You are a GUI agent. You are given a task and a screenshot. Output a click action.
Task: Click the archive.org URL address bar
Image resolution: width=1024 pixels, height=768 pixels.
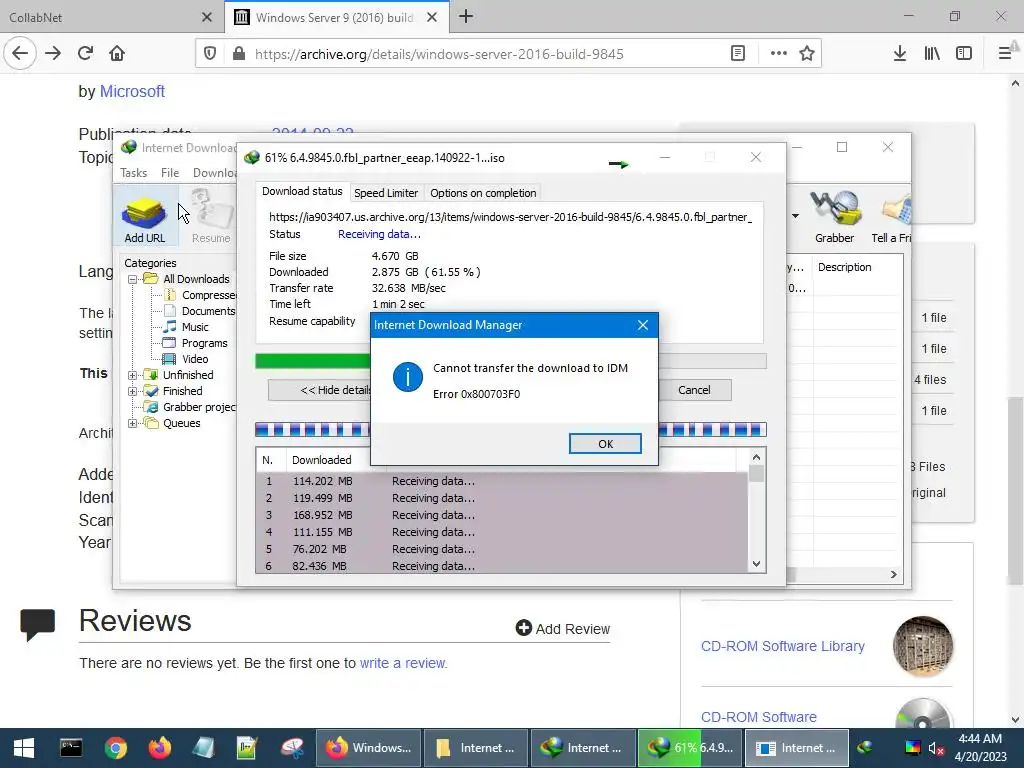[x=439, y=54]
